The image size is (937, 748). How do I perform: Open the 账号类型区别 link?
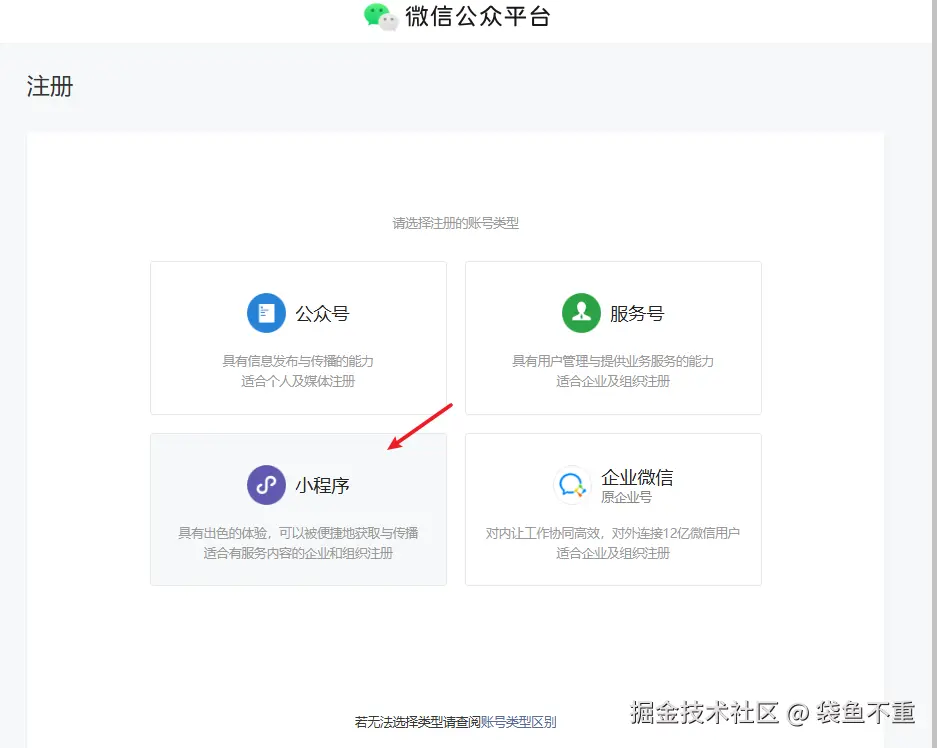coord(519,722)
